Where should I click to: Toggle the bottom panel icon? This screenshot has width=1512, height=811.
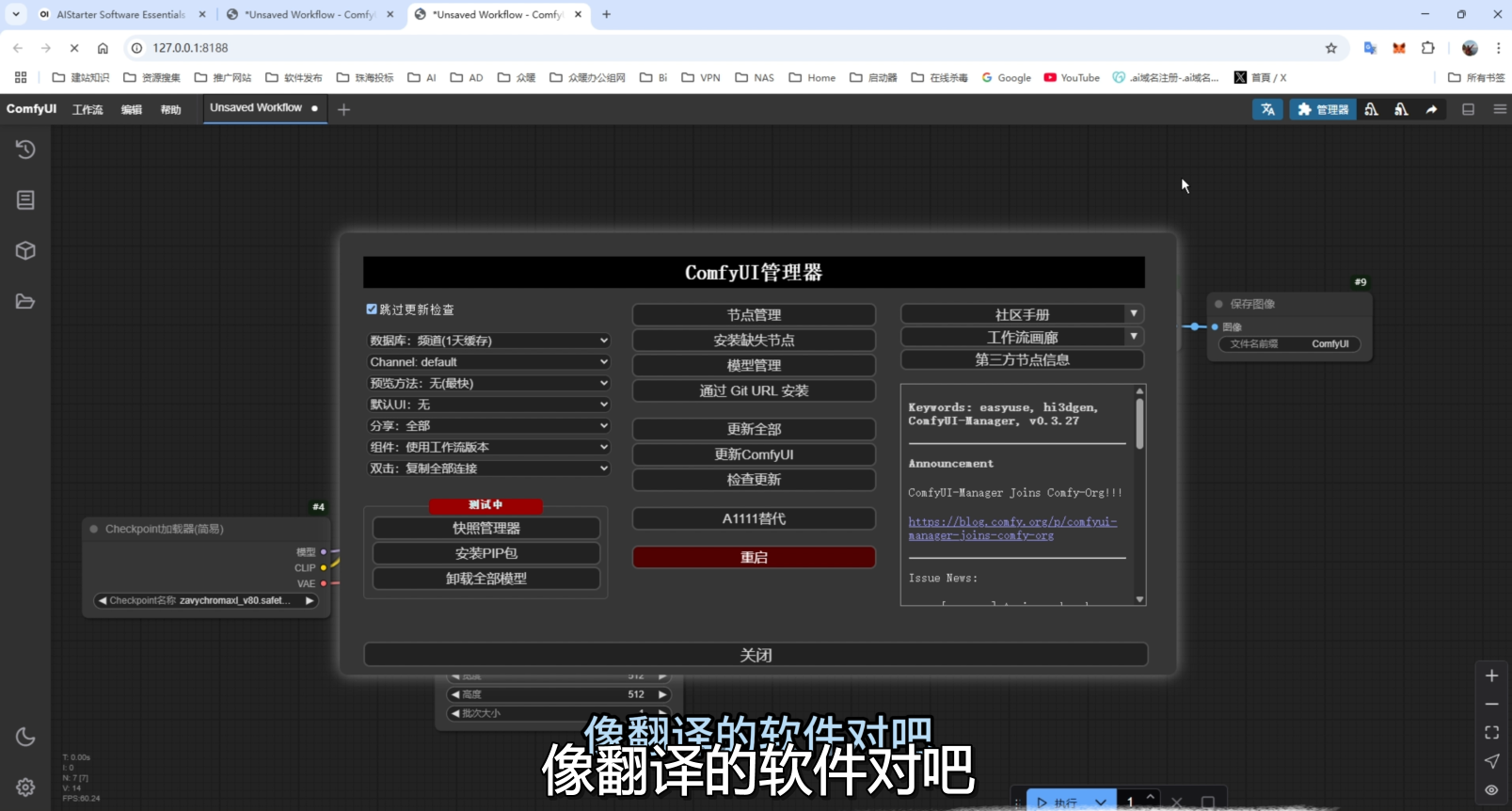pyautogui.click(x=1468, y=109)
